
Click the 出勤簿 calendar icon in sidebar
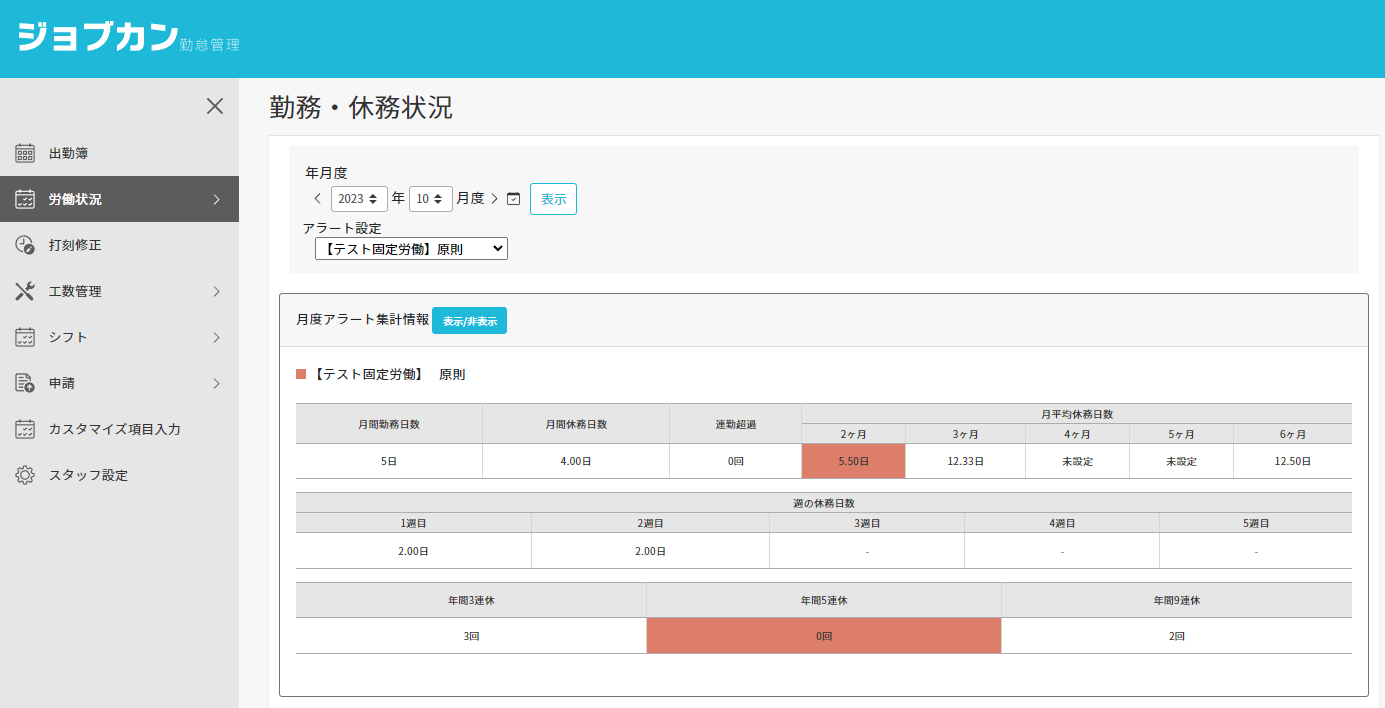(x=25, y=153)
